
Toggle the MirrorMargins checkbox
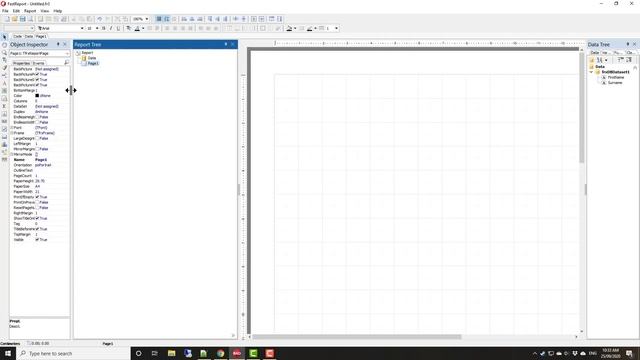point(37,149)
